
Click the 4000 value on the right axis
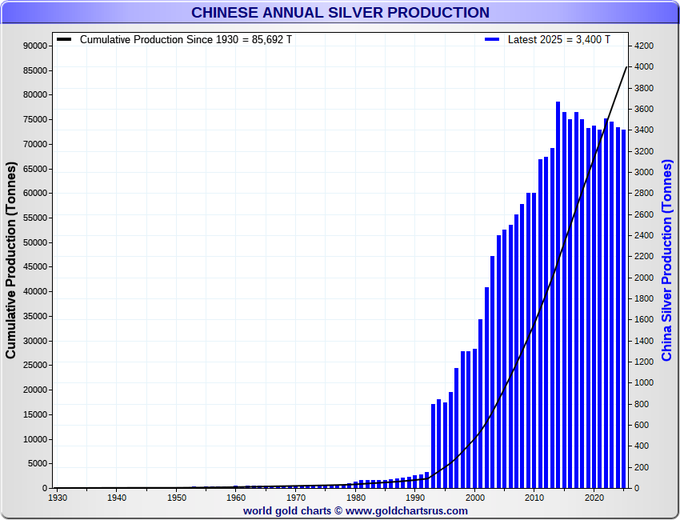[644, 67]
